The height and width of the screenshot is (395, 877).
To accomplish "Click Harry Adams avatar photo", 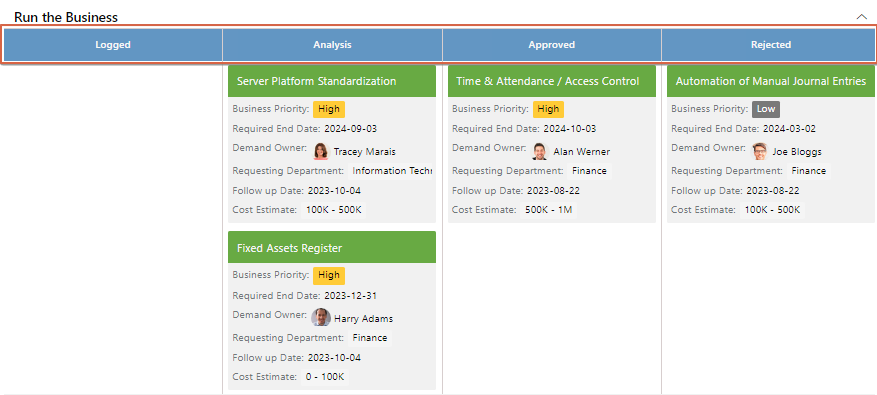I will pyautogui.click(x=321, y=318).
